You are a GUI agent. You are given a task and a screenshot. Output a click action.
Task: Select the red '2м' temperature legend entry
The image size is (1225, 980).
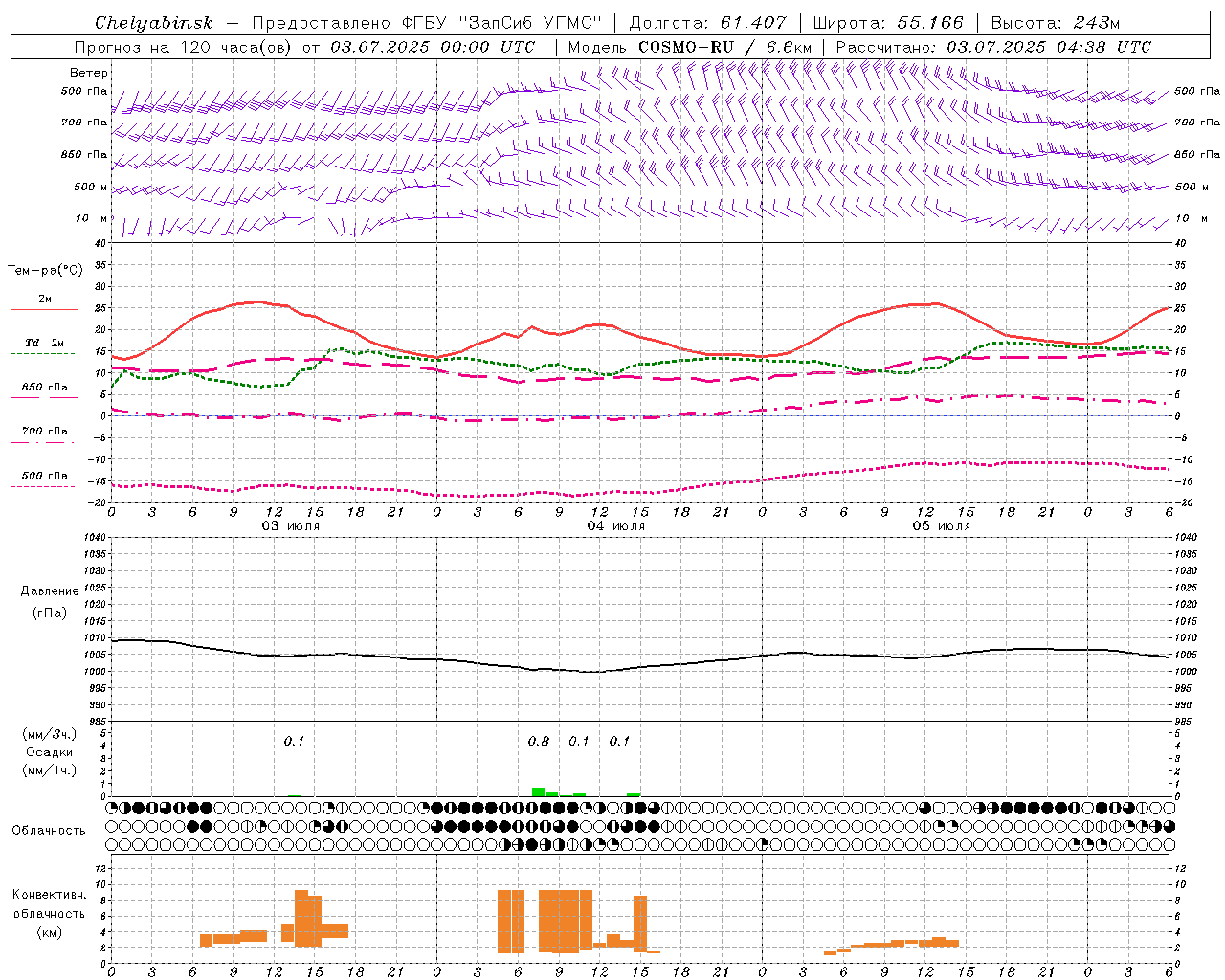pyautogui.click(x=44, y=300)
